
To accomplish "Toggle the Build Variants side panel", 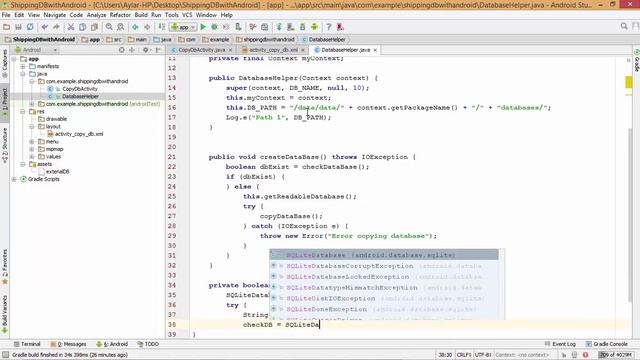I will 5,314.
